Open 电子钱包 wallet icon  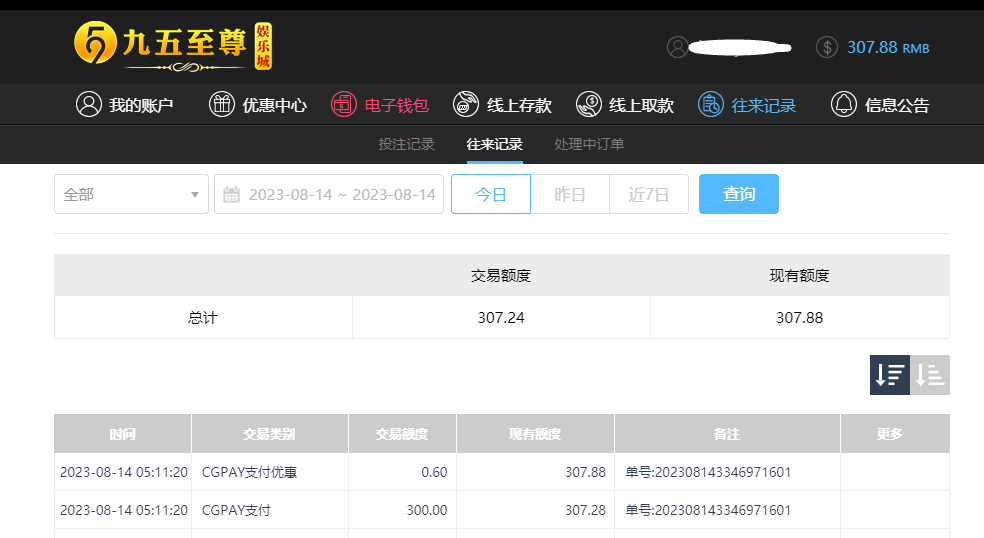point(344,104)
